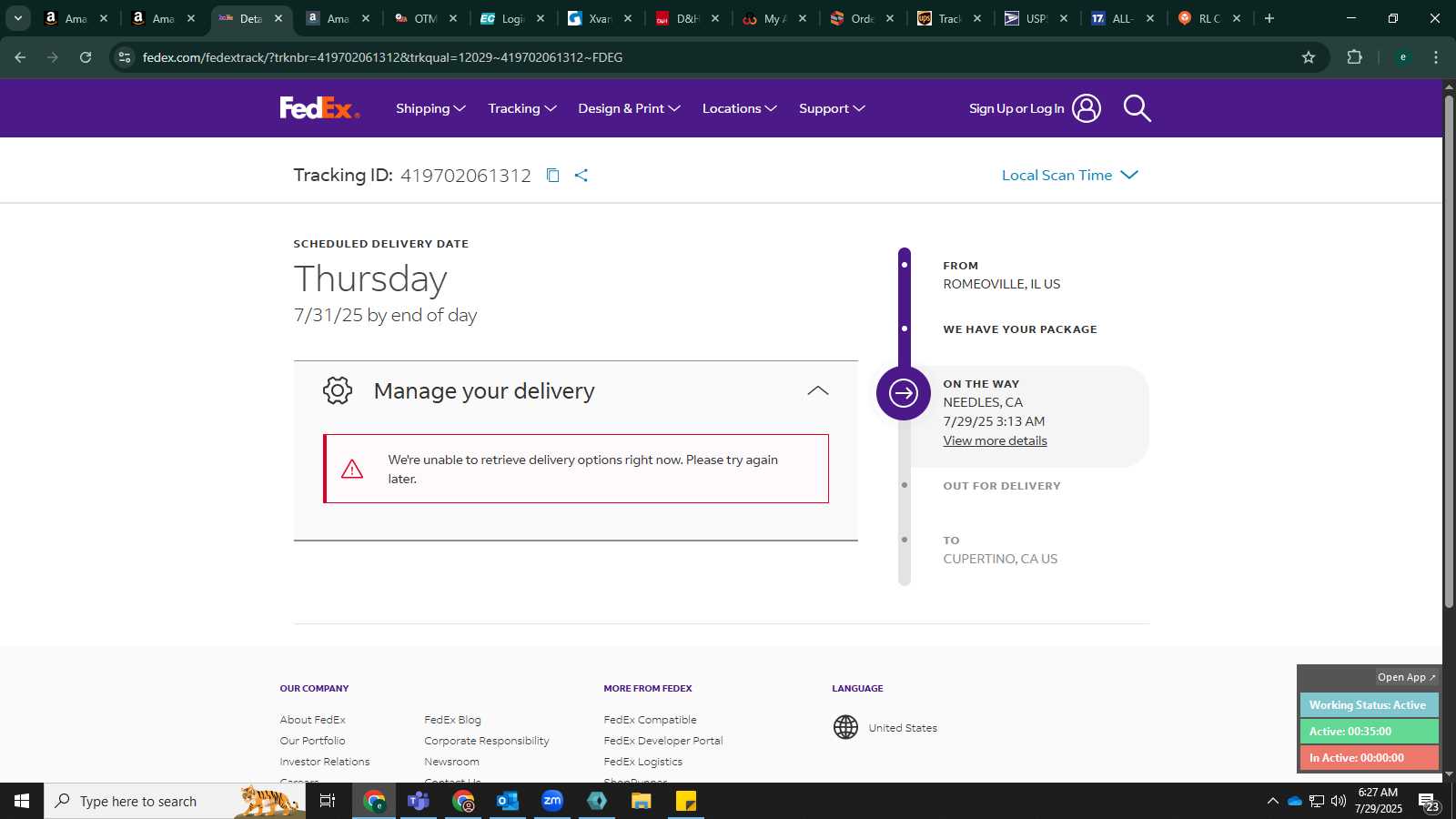
Task: Open the FedEx site search magnifier
Action: tap(1137, 108)
